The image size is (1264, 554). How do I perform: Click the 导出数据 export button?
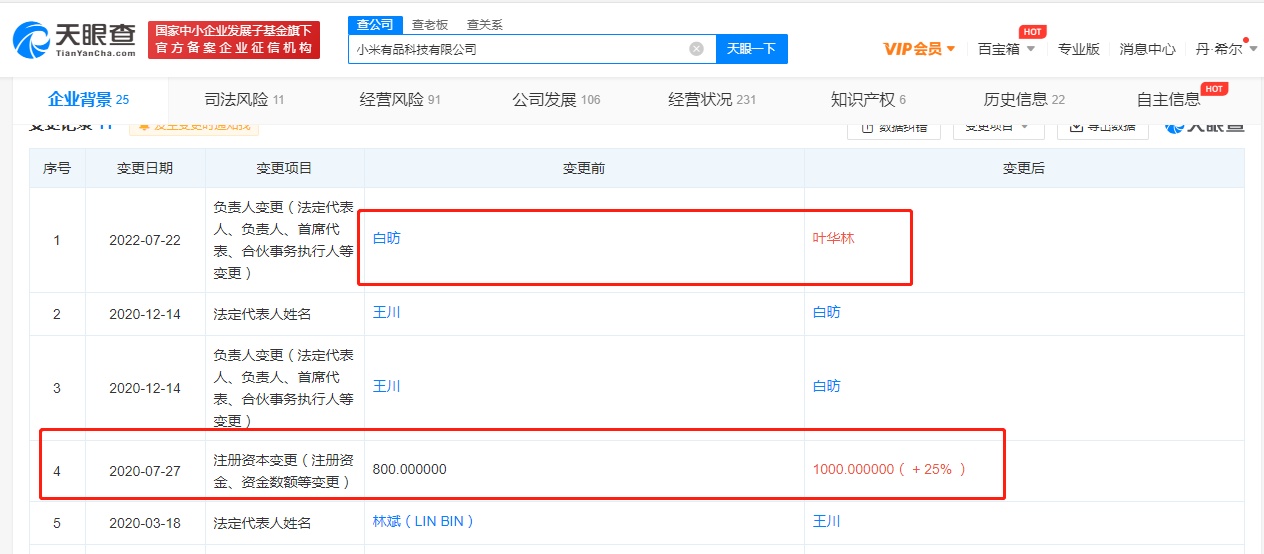(1103, 128)
